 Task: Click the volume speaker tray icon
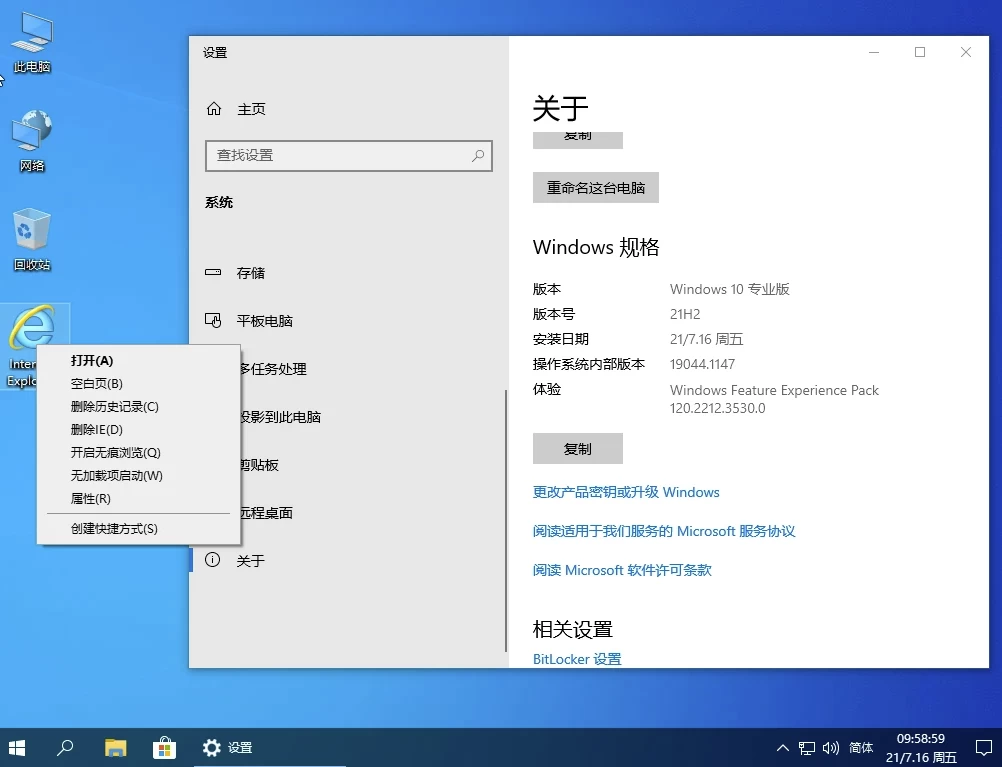[831, 747]
